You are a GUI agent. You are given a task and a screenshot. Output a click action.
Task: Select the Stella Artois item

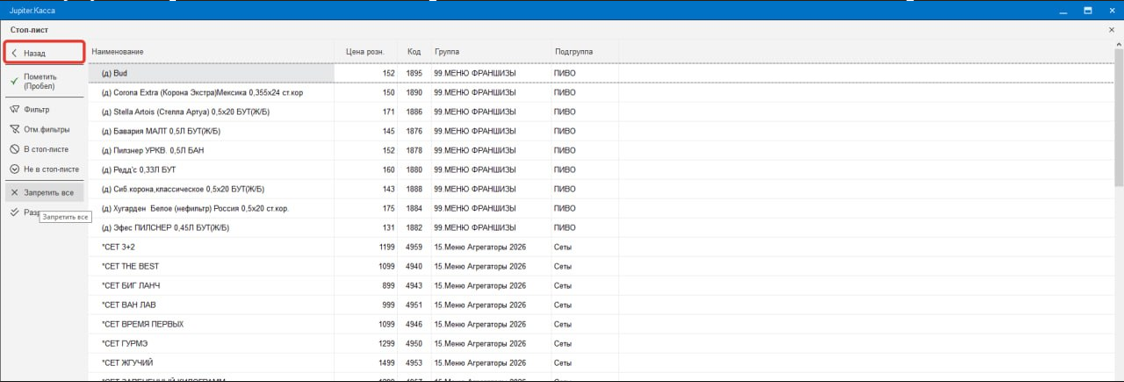[601, 112]
